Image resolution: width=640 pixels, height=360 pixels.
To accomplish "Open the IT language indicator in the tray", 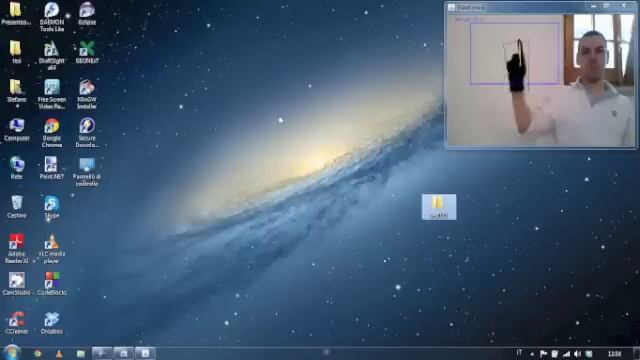I will click(519, 353).
